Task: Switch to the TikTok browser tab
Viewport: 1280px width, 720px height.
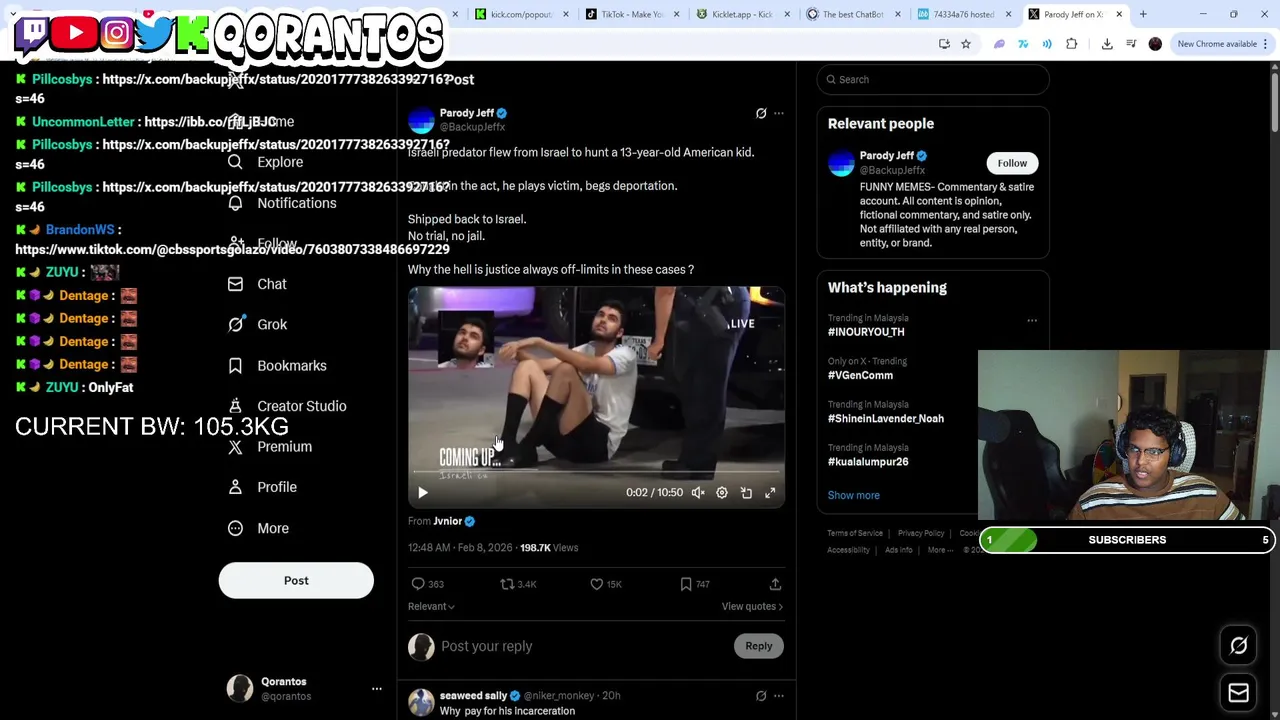Action: click(632, 14)
